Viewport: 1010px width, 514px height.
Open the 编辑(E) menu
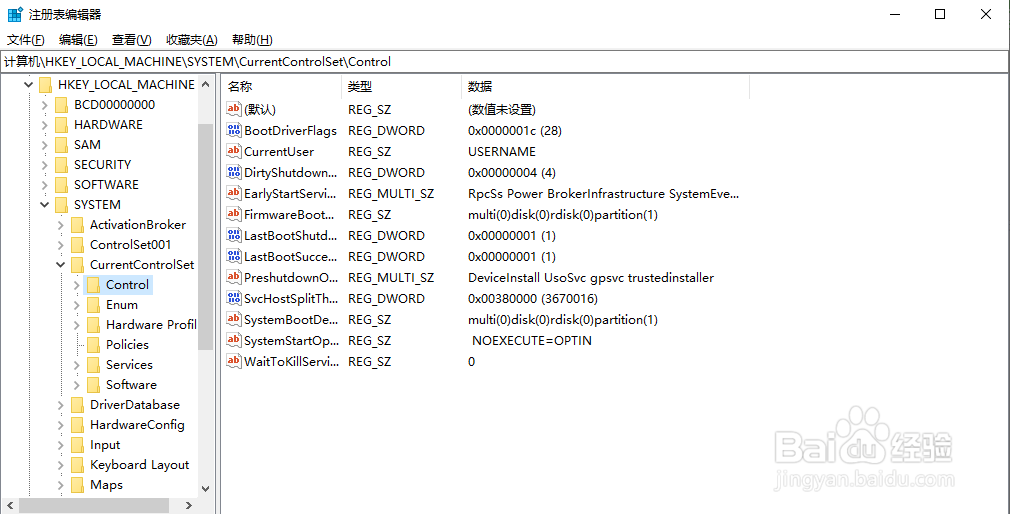[78, 40]
